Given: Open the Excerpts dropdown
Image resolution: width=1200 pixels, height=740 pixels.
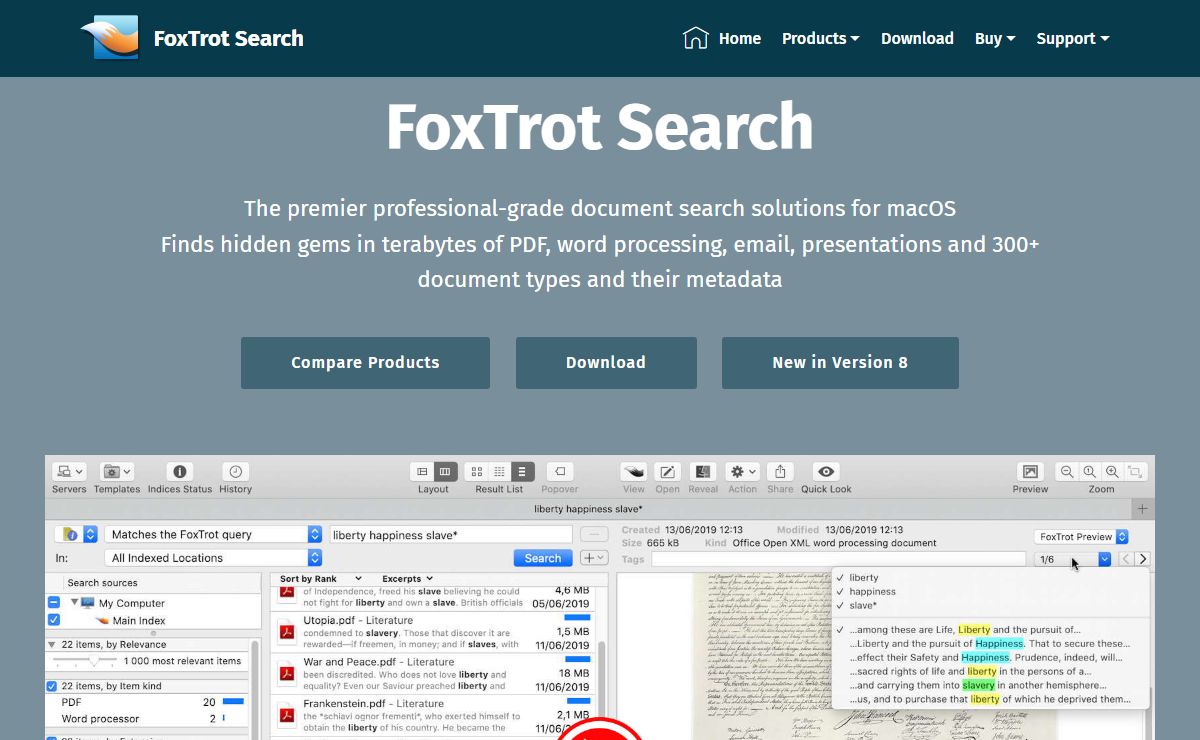Looking at the screenshot, I should coord(408,578).
